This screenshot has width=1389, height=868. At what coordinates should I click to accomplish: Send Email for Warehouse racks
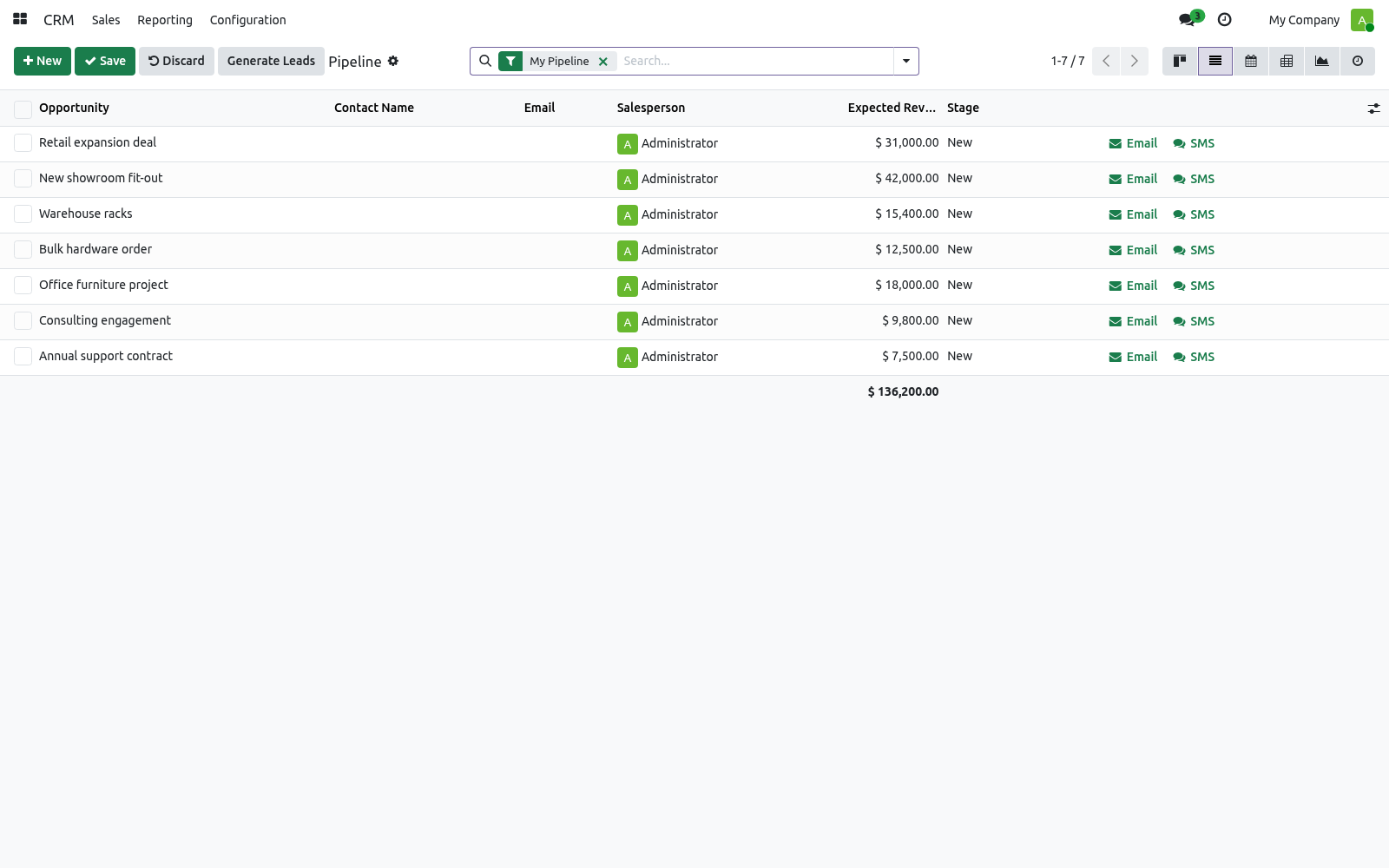1133,214
